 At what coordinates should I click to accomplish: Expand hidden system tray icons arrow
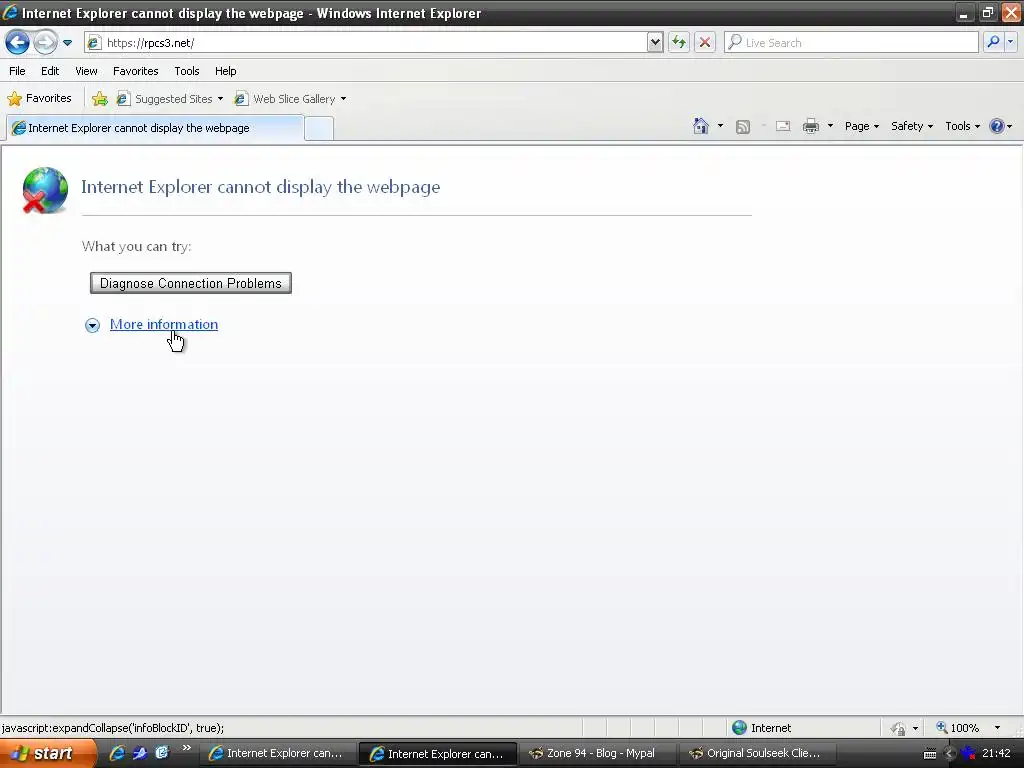coord(950,754)
